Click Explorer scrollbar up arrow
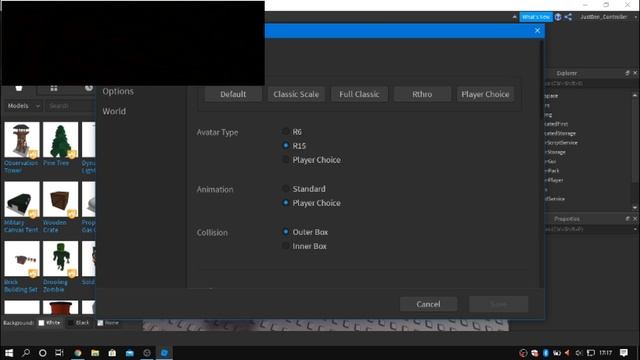The width and height of the screenshot is (640, 360). click(x=635, y=95)
